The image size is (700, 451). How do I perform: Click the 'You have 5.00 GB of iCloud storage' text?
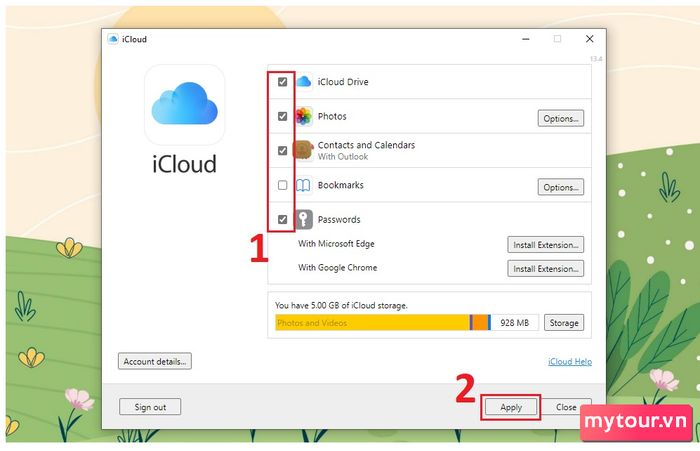(341, 305)
